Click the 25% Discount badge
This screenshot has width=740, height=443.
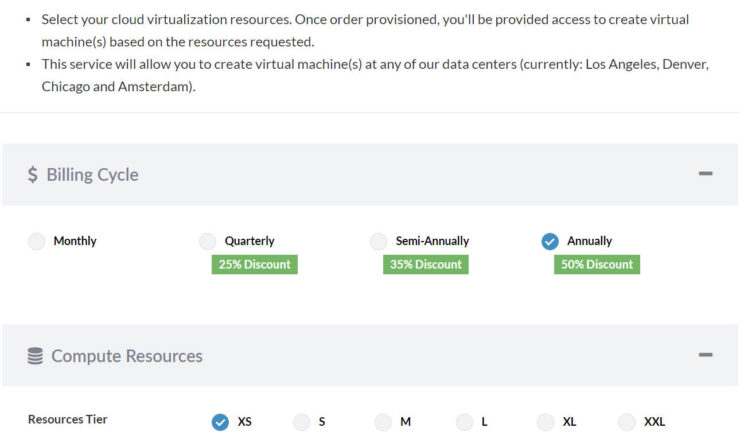pyautogui.click(x=254, y=264)
